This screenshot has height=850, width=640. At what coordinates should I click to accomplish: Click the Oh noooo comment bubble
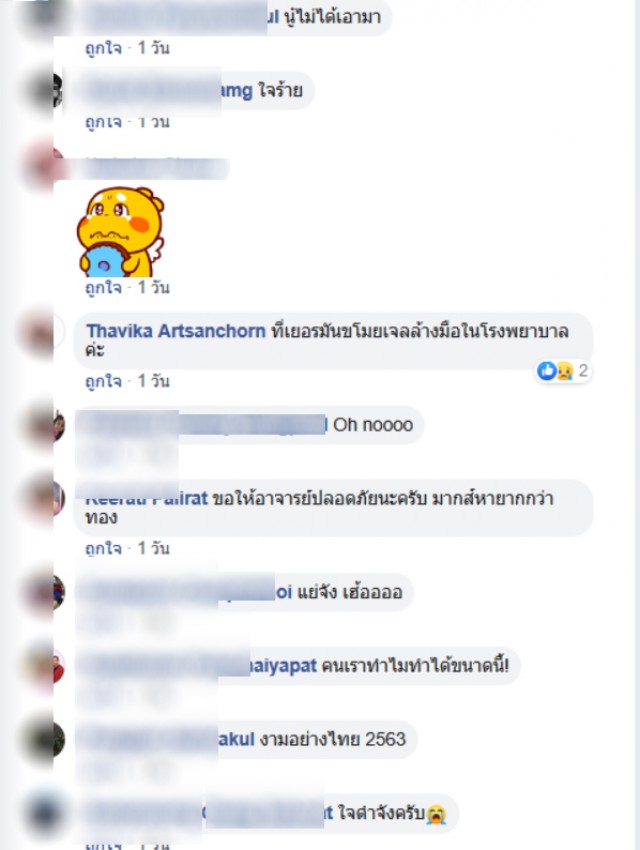(x=249, y=426)
